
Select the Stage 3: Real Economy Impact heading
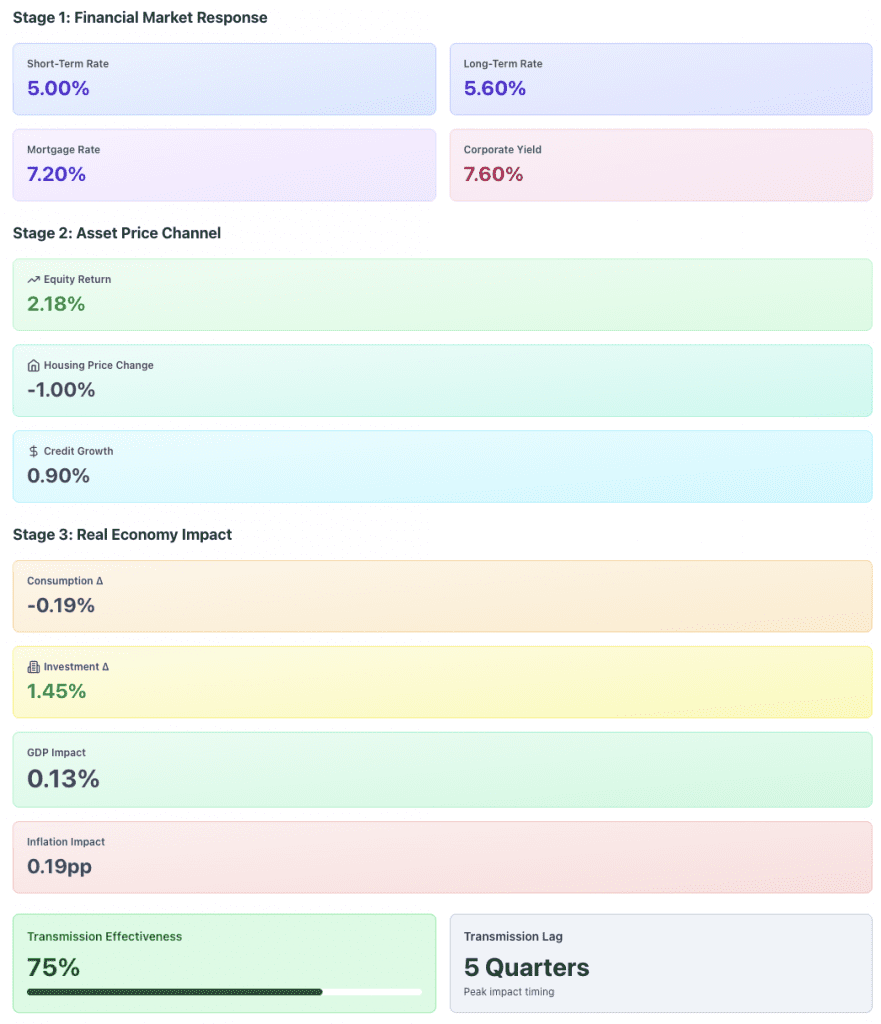(124, 535)
